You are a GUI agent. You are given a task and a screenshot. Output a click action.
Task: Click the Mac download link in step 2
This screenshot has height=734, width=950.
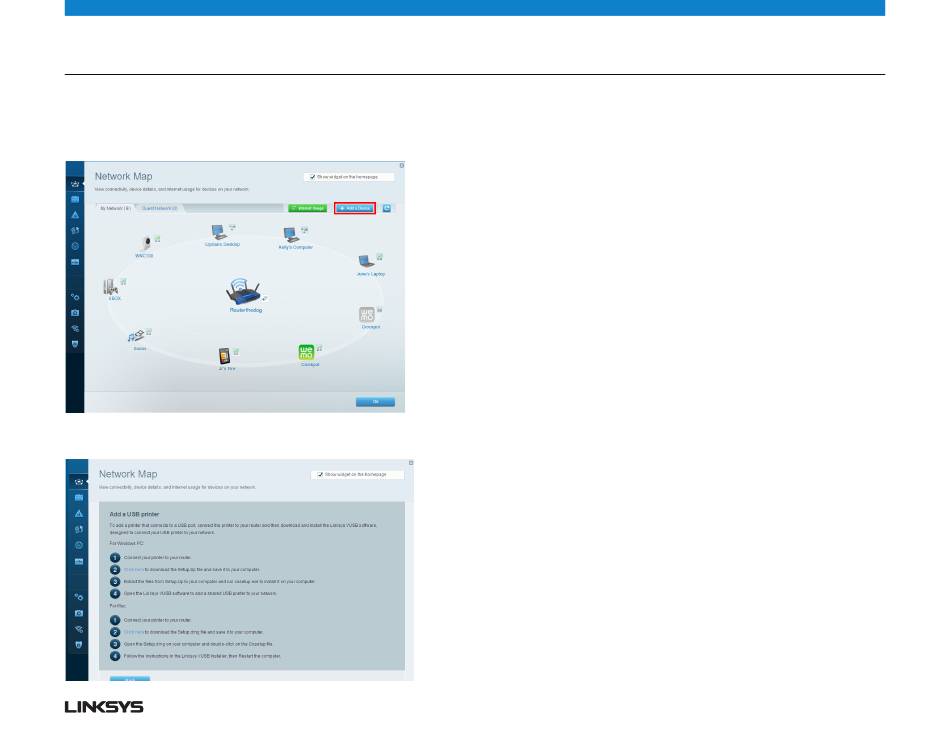point(135,632)
